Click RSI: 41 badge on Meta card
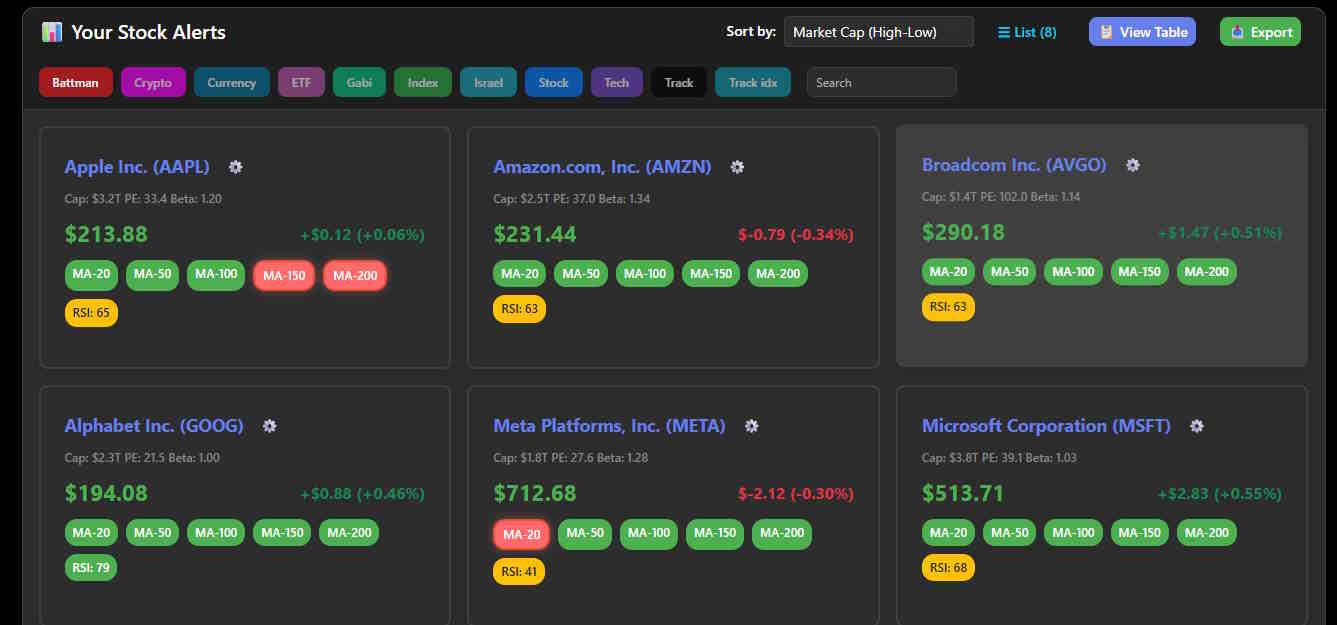Image resolution: width=1337 pixels, height=625 pixels. coord(519,572)
